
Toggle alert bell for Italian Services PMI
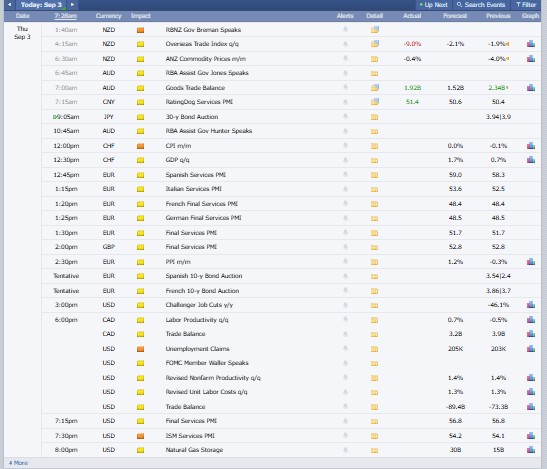click(345, 188)
